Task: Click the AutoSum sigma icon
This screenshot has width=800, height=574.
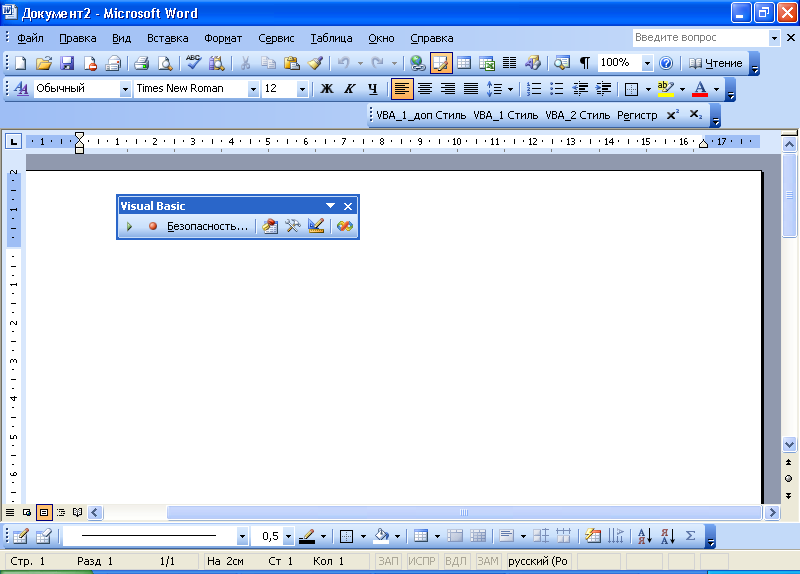Action: click(x=690, y=536)
